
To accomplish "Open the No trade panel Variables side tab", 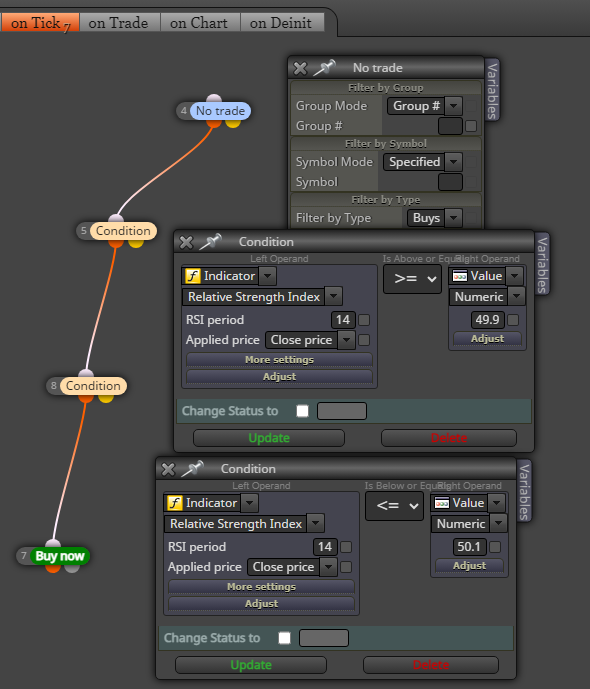I will tap(493, 91).
